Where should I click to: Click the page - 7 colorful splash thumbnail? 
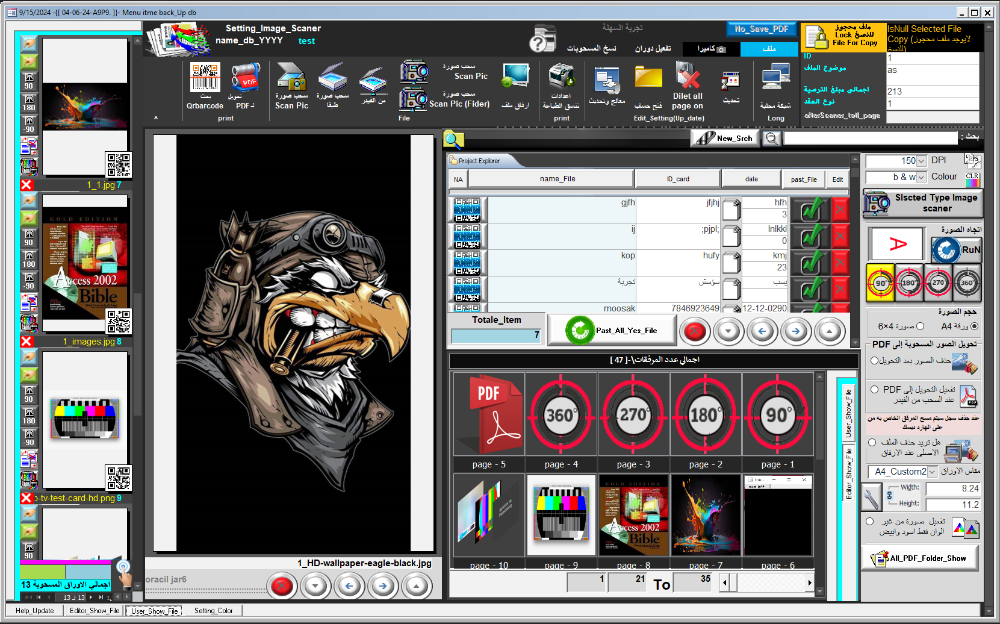point(705,515)
